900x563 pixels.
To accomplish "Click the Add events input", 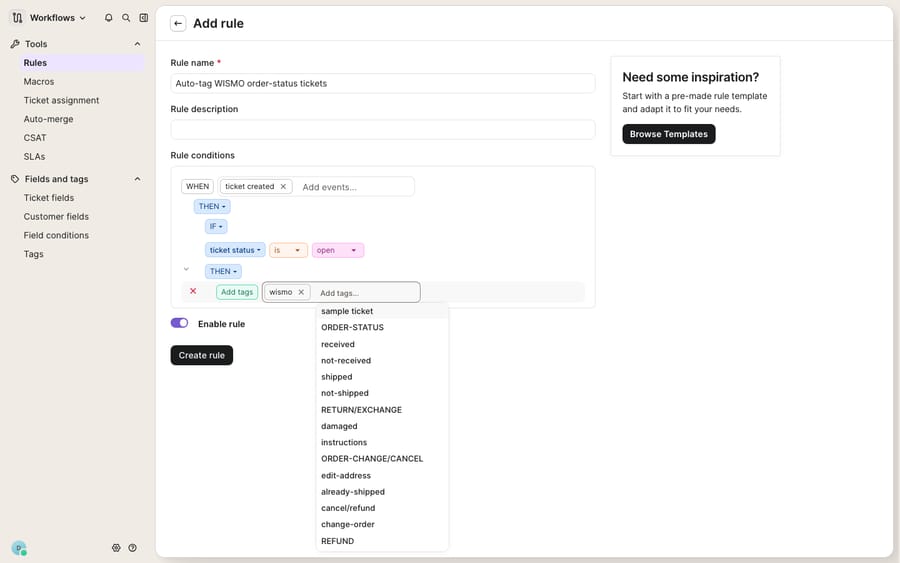I will coord(354,187).
